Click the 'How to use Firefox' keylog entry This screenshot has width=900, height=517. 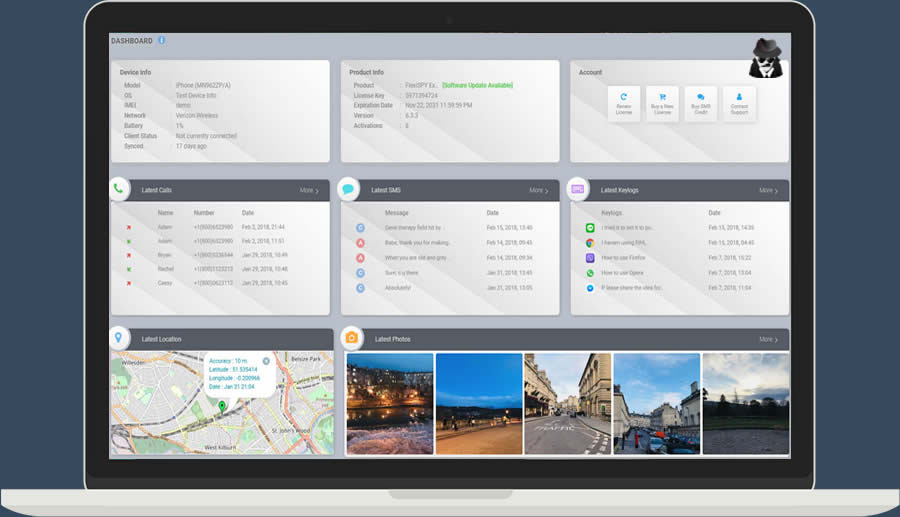pyautogui.click(x=623, y=258)
